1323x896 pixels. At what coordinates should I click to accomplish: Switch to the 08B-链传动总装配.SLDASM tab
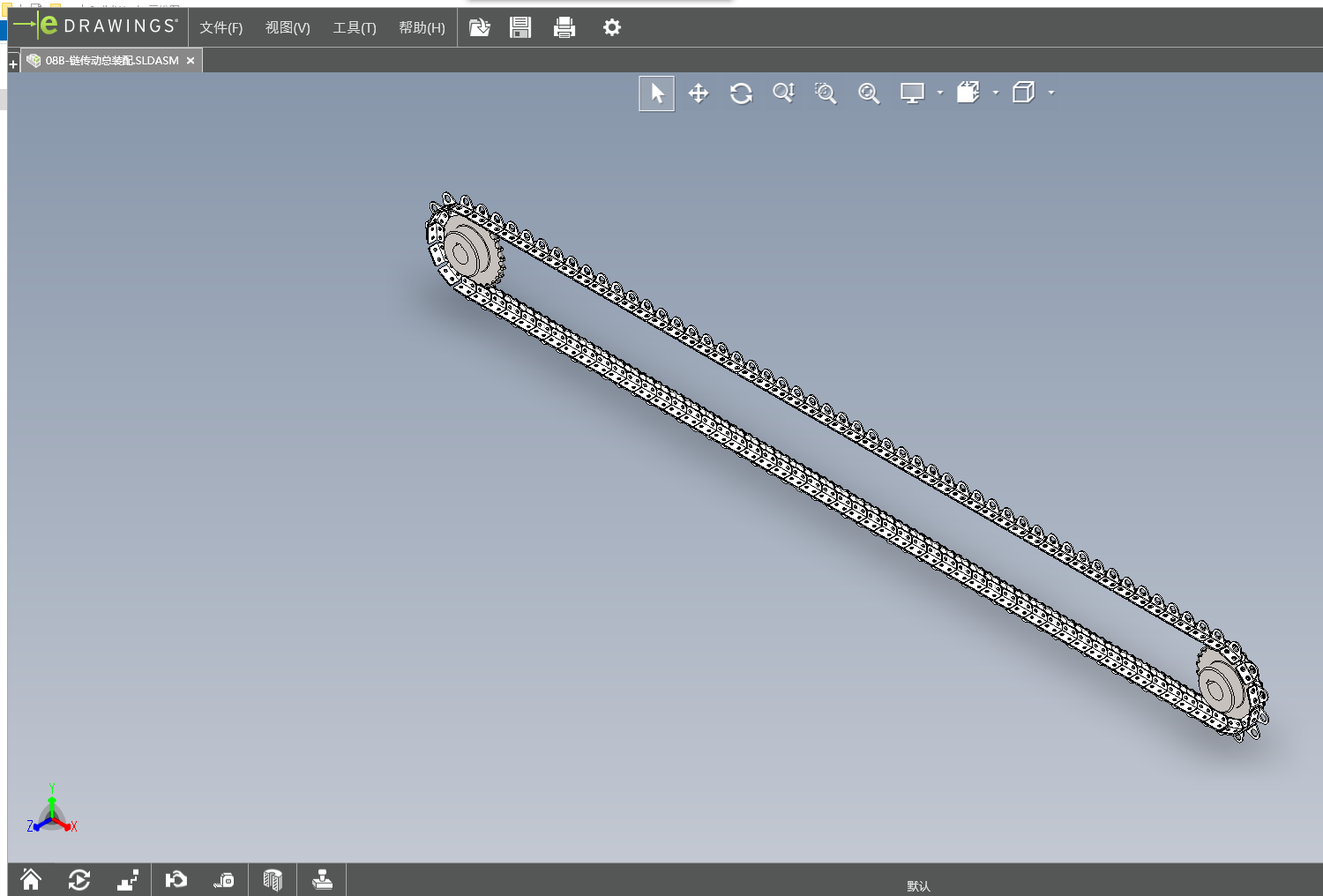click(111, 61)
